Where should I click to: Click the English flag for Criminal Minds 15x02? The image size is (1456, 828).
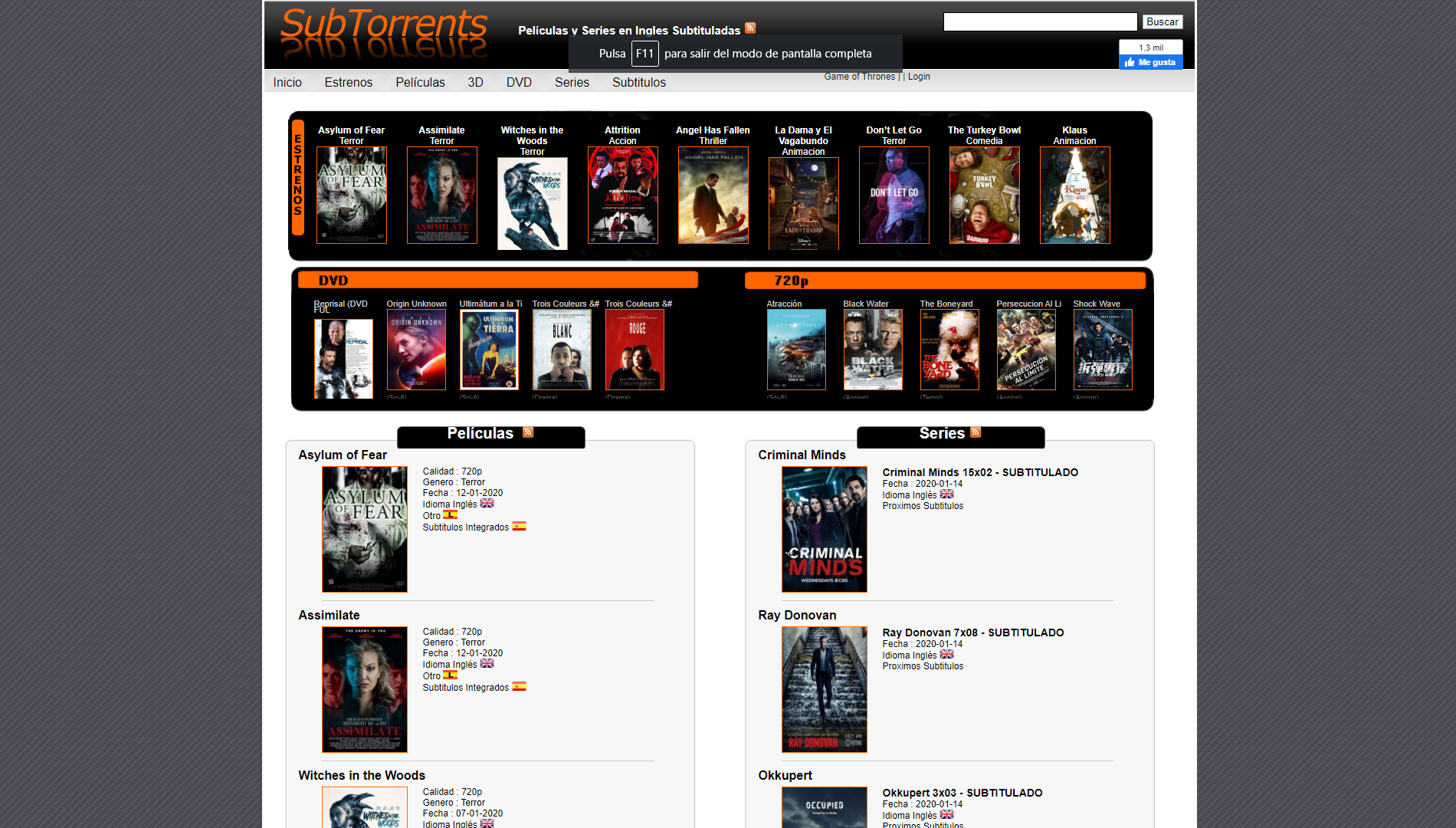coord(946,495)
